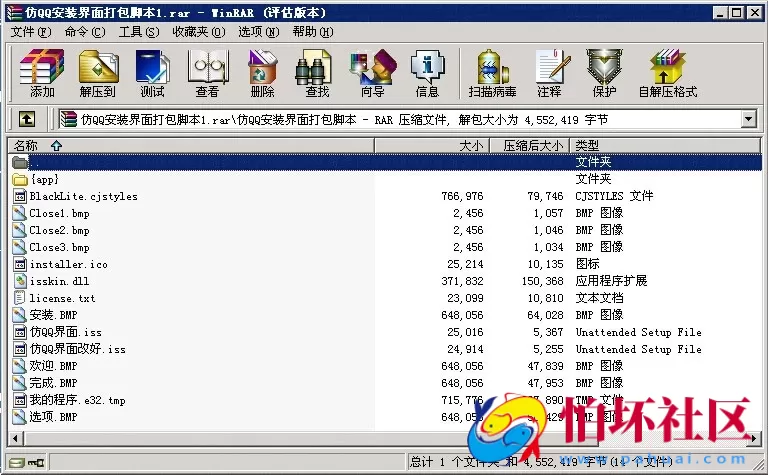Select the file 我的程序.e32.tmp
Screen dimensions: 768x475
tap(77, 400)
